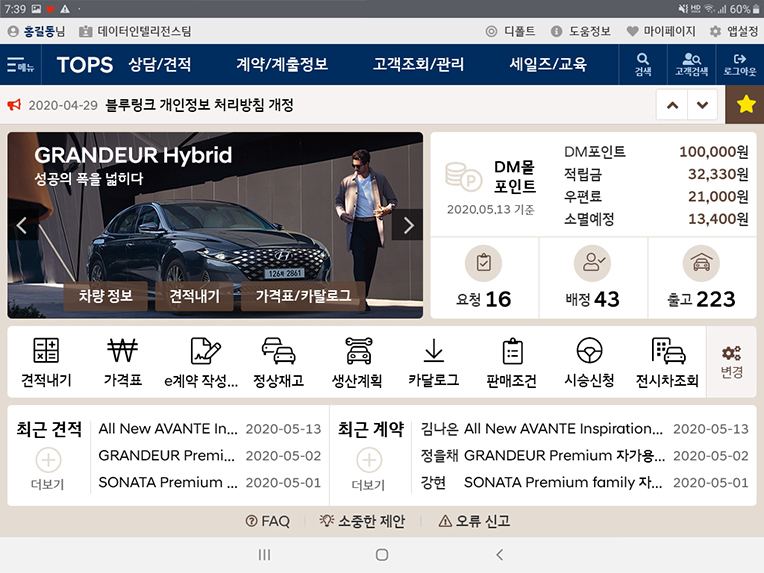Open the 가격표 won-sign shortcut
This screenshot has width=764, height=573.
122,350
